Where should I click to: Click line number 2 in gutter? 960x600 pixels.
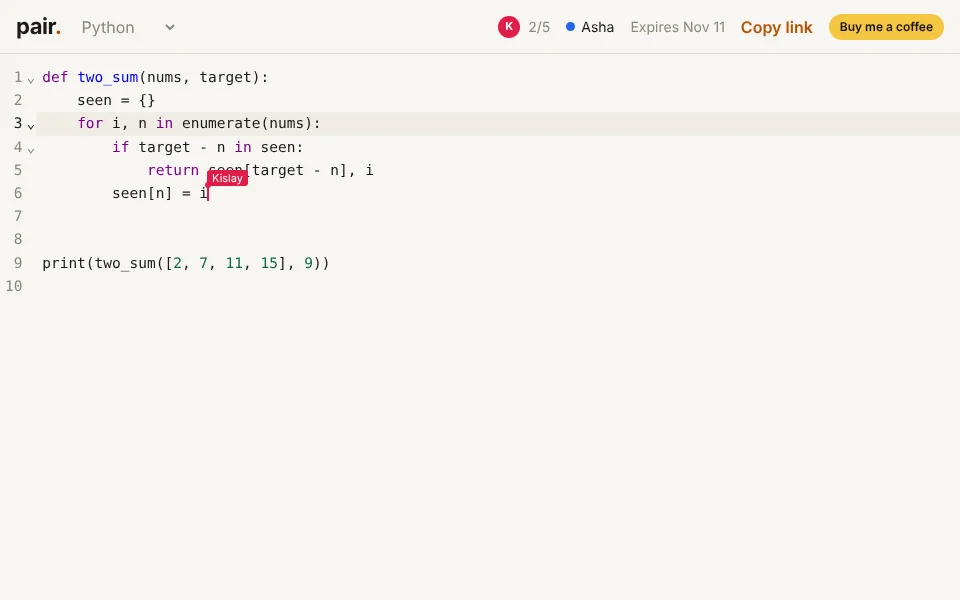18,100
